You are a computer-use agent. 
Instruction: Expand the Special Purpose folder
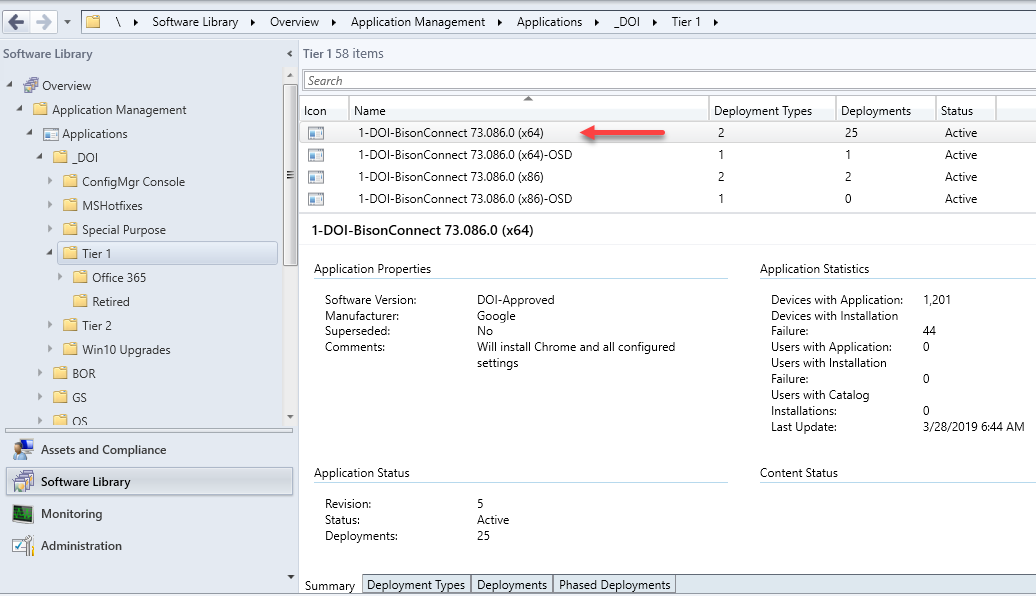point(50,229)
